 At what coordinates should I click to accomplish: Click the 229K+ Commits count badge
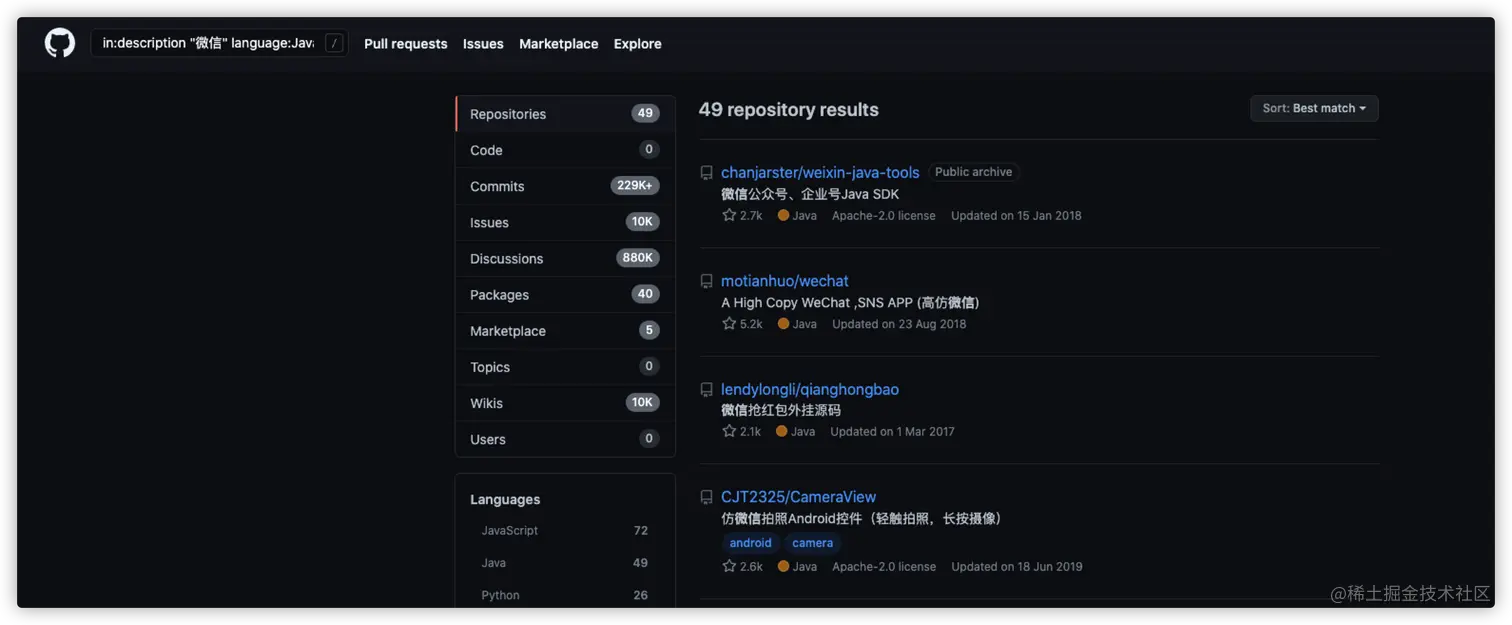tap(635, 186)
